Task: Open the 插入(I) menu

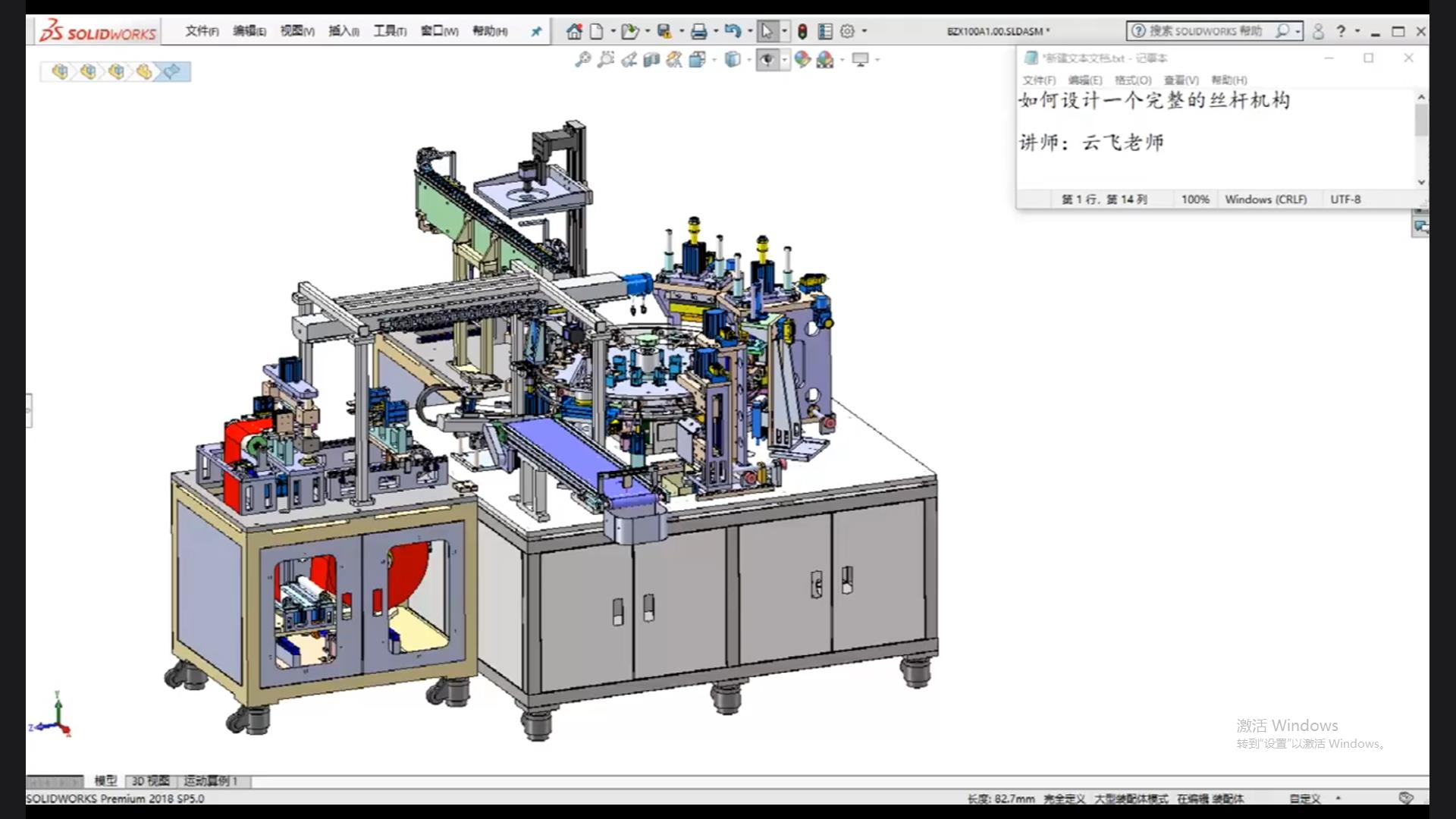Action: pyautogui.click(x=344, y=31)
